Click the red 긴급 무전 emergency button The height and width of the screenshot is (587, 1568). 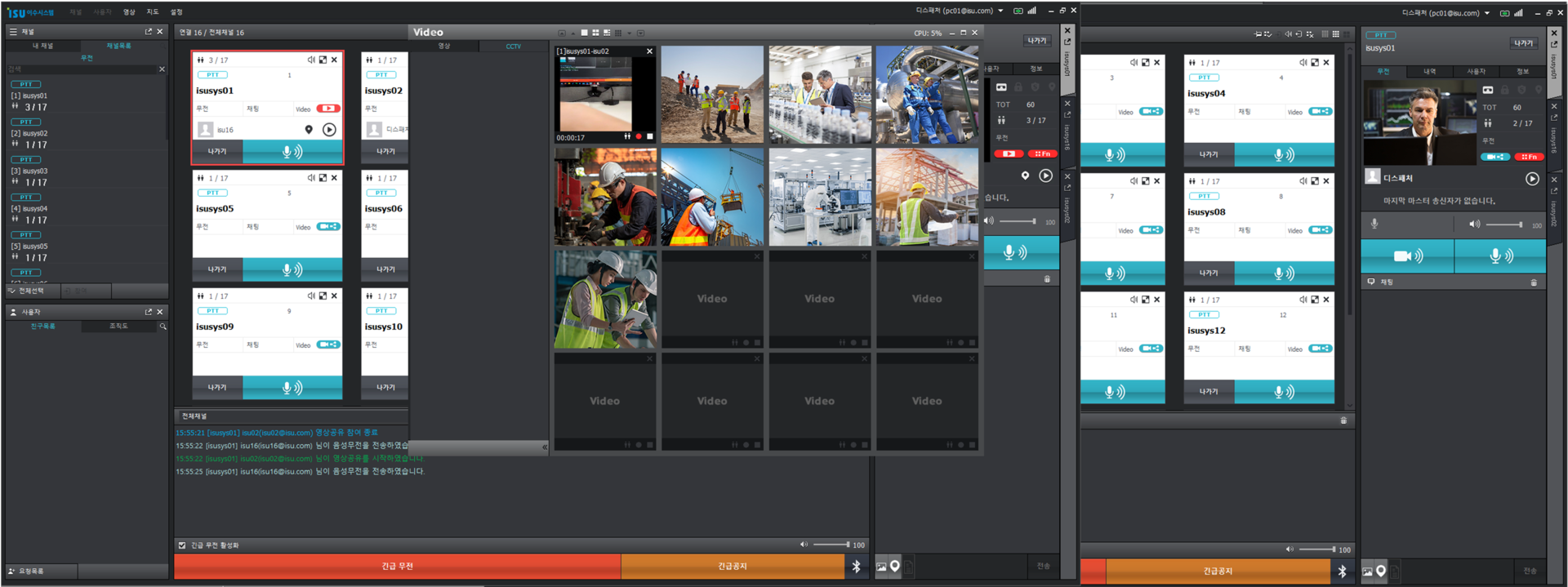coord(397,567)
